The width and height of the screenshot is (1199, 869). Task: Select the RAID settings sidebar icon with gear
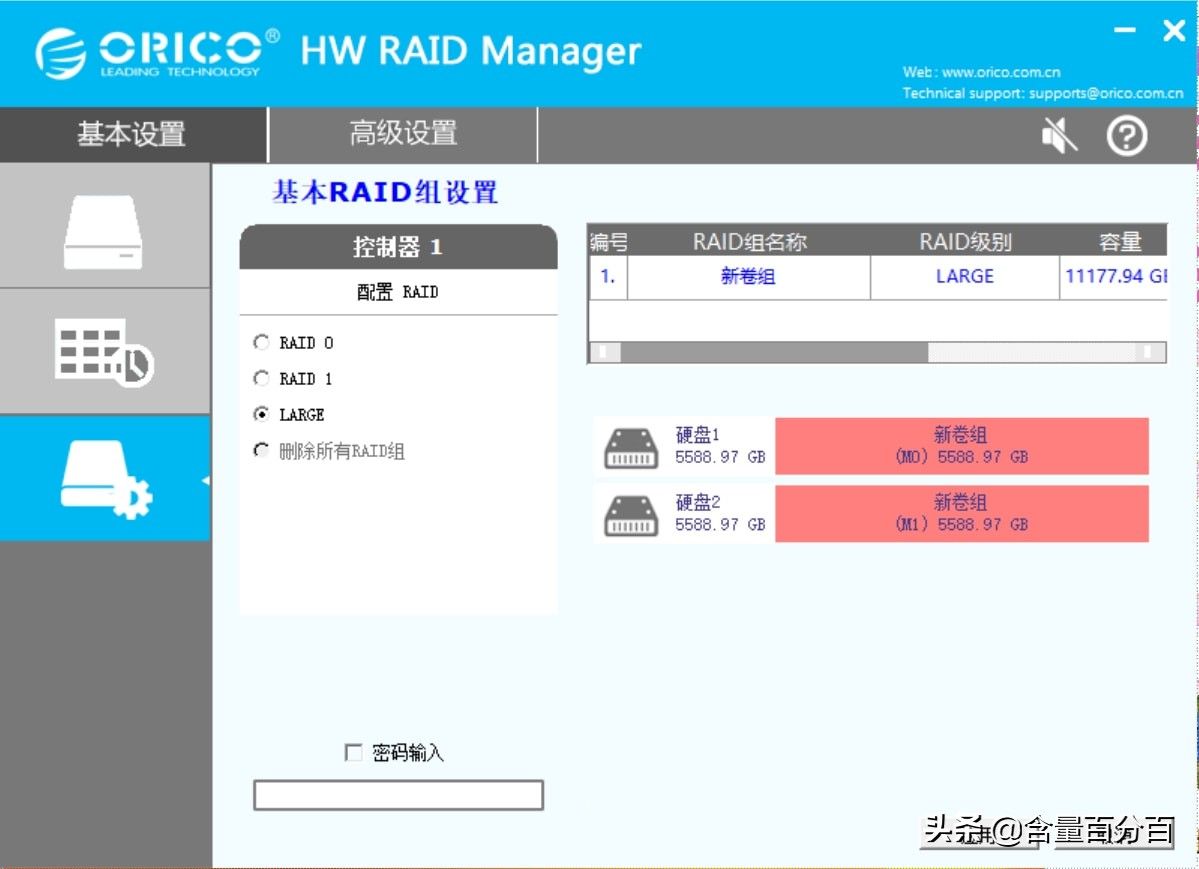point(106,479)
